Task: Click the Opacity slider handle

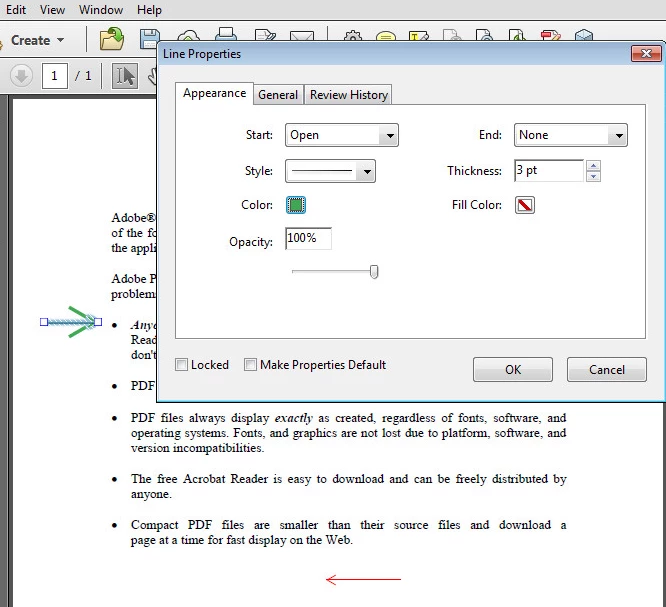Action: (x=374, y=271)
